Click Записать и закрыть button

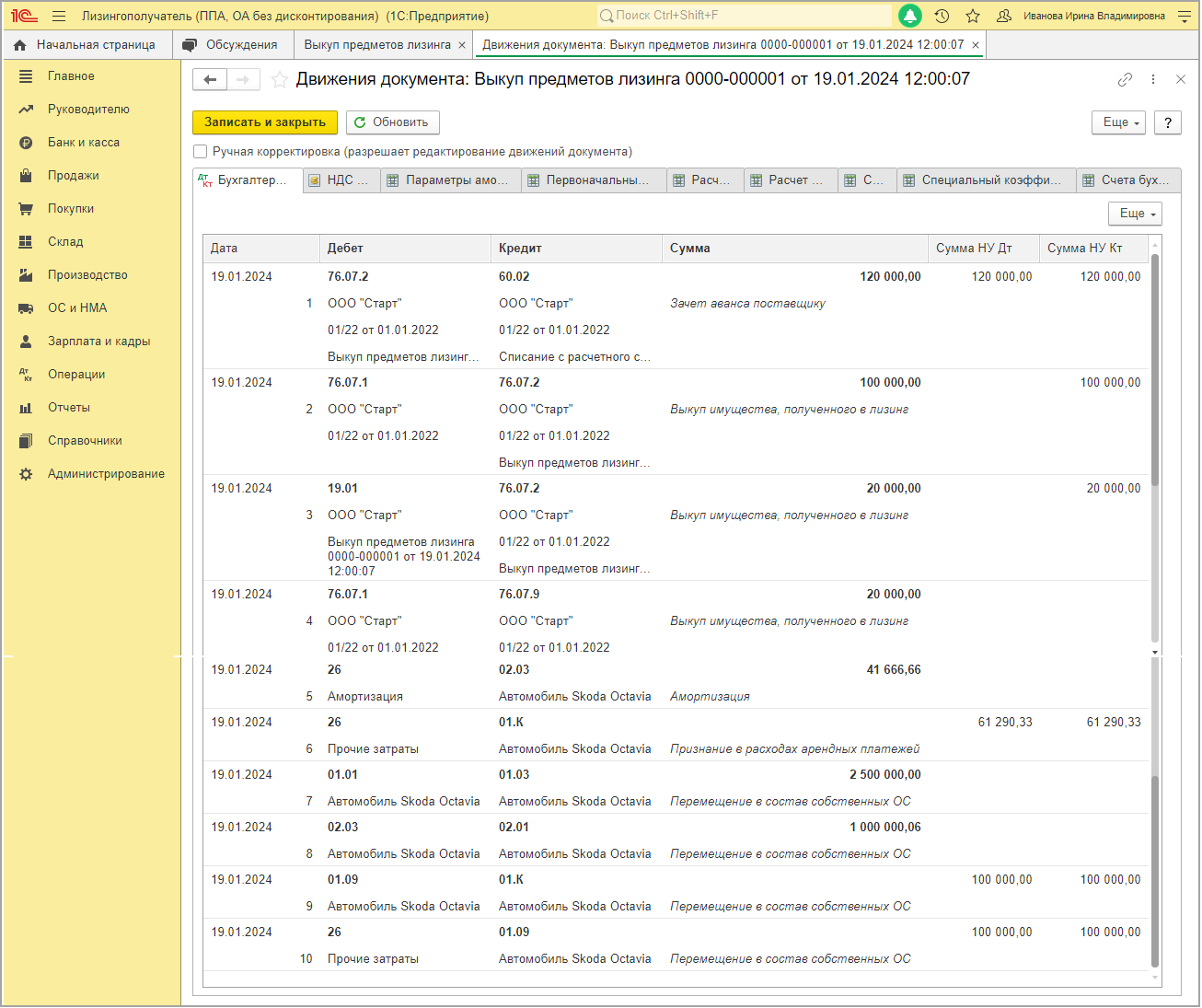265,122
